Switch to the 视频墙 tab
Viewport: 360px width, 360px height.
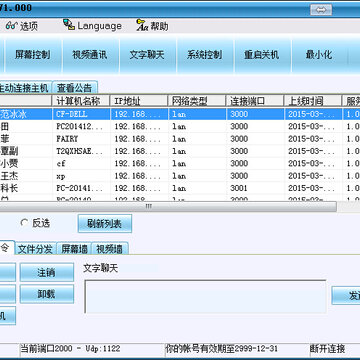click(x=109, y=249)
